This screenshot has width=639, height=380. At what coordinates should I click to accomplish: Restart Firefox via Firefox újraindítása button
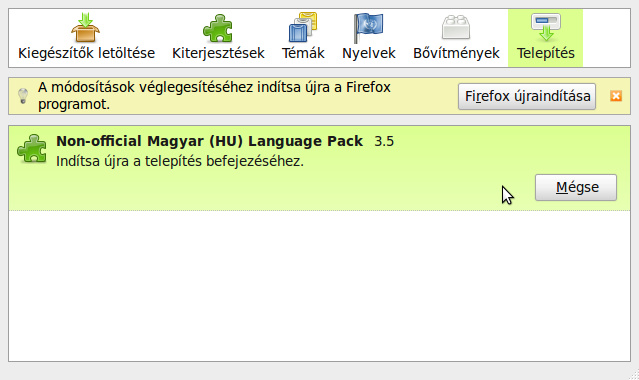pos(527,97)
